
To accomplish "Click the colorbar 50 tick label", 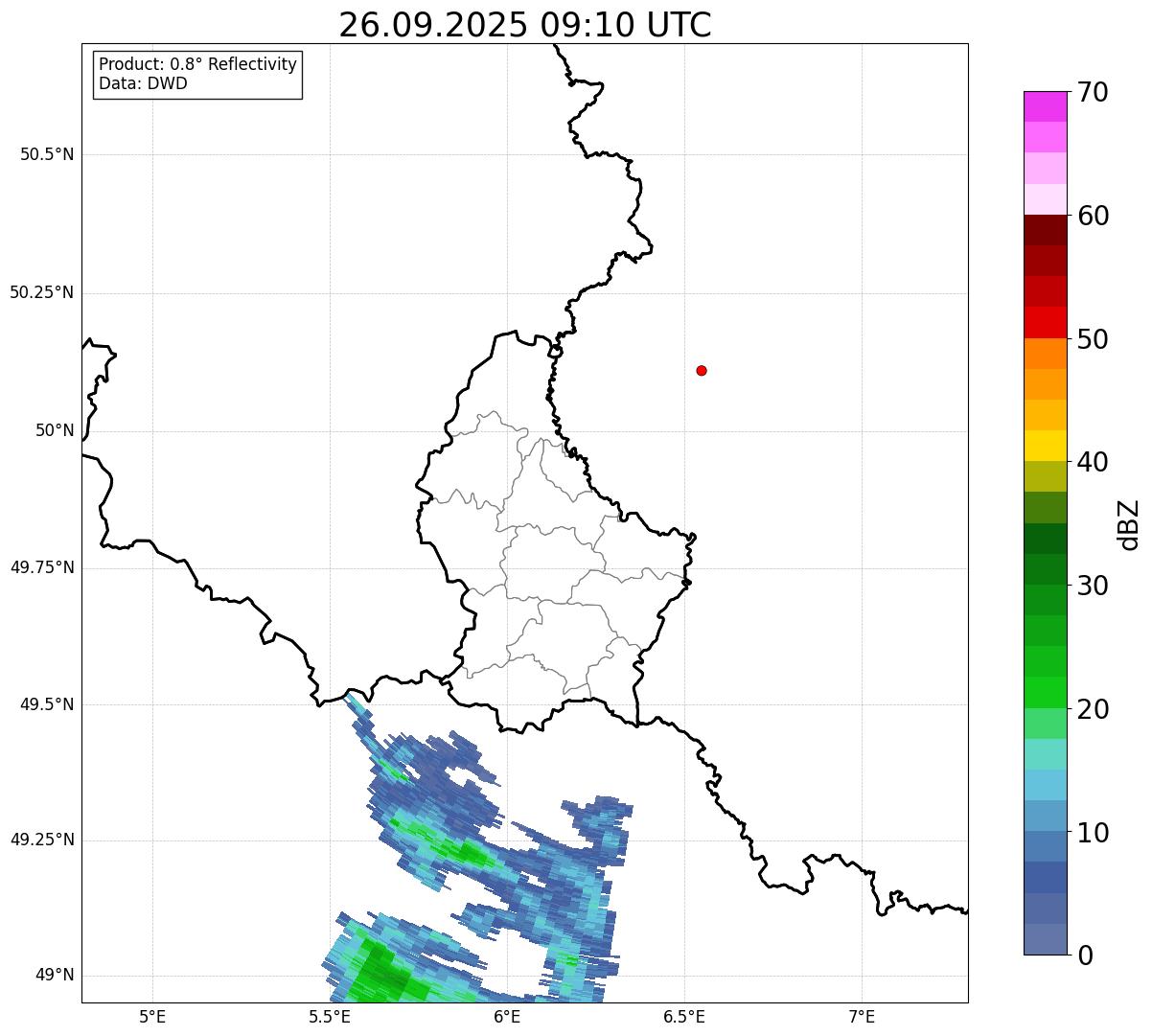I will coord(1093,339).
